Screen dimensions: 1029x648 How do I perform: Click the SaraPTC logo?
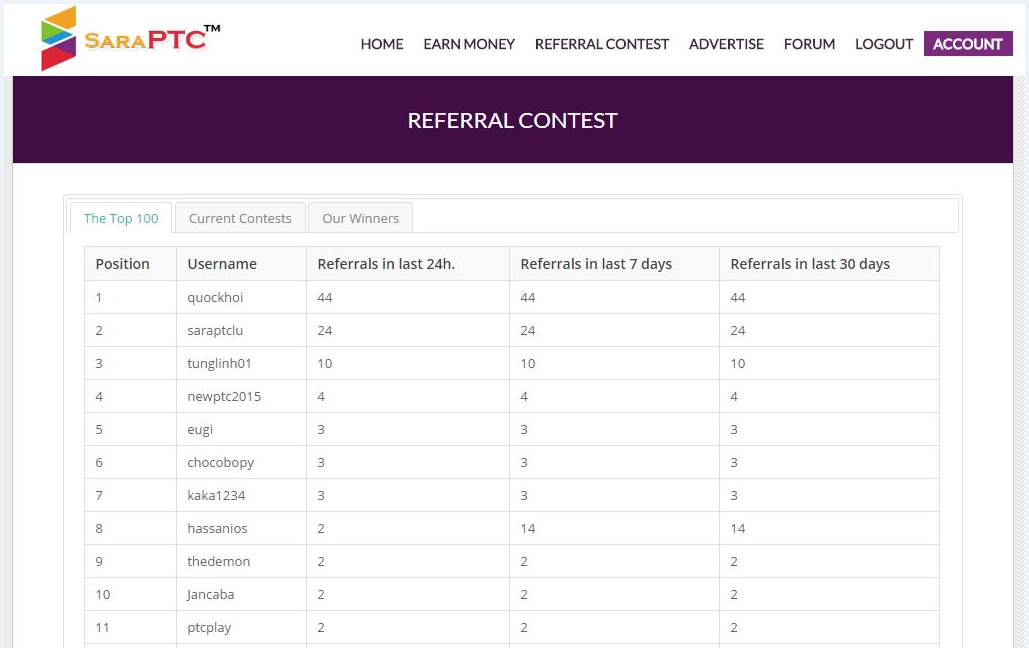[128, 39]
